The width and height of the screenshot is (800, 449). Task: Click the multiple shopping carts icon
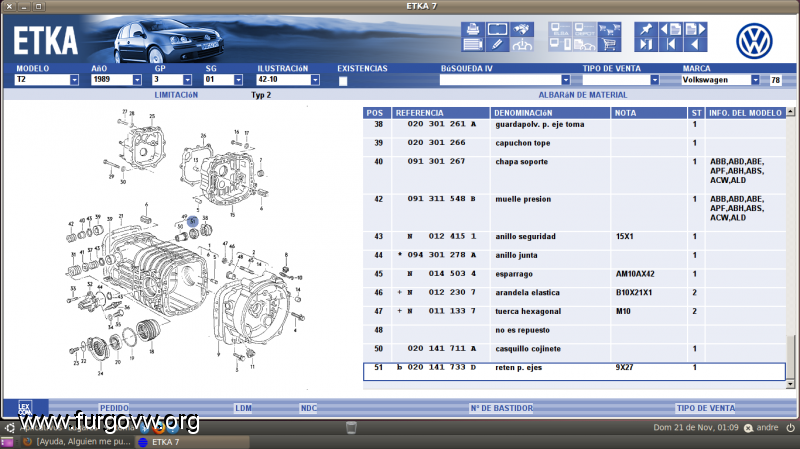click(x=609, y=29)
